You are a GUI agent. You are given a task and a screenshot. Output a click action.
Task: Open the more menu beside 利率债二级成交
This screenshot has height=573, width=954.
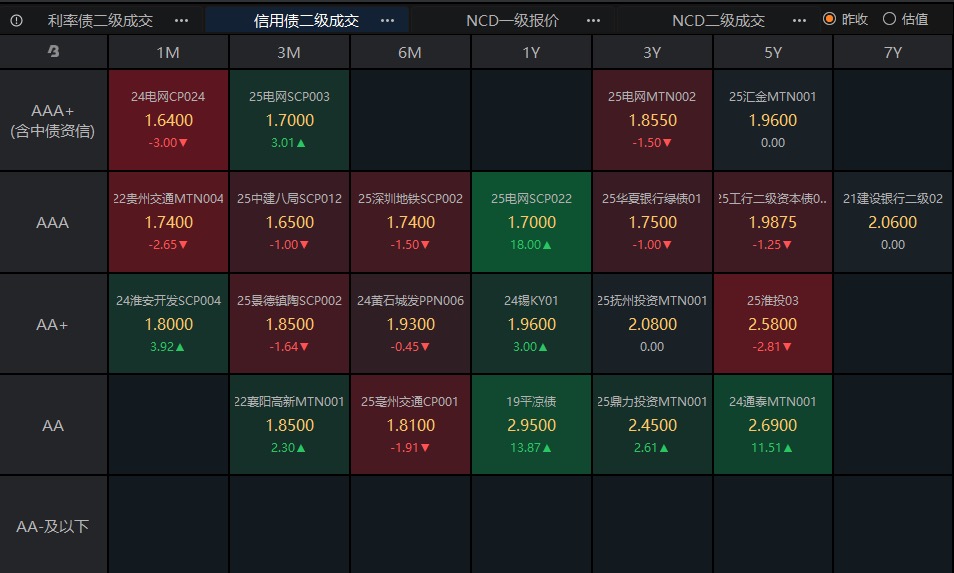181,21
